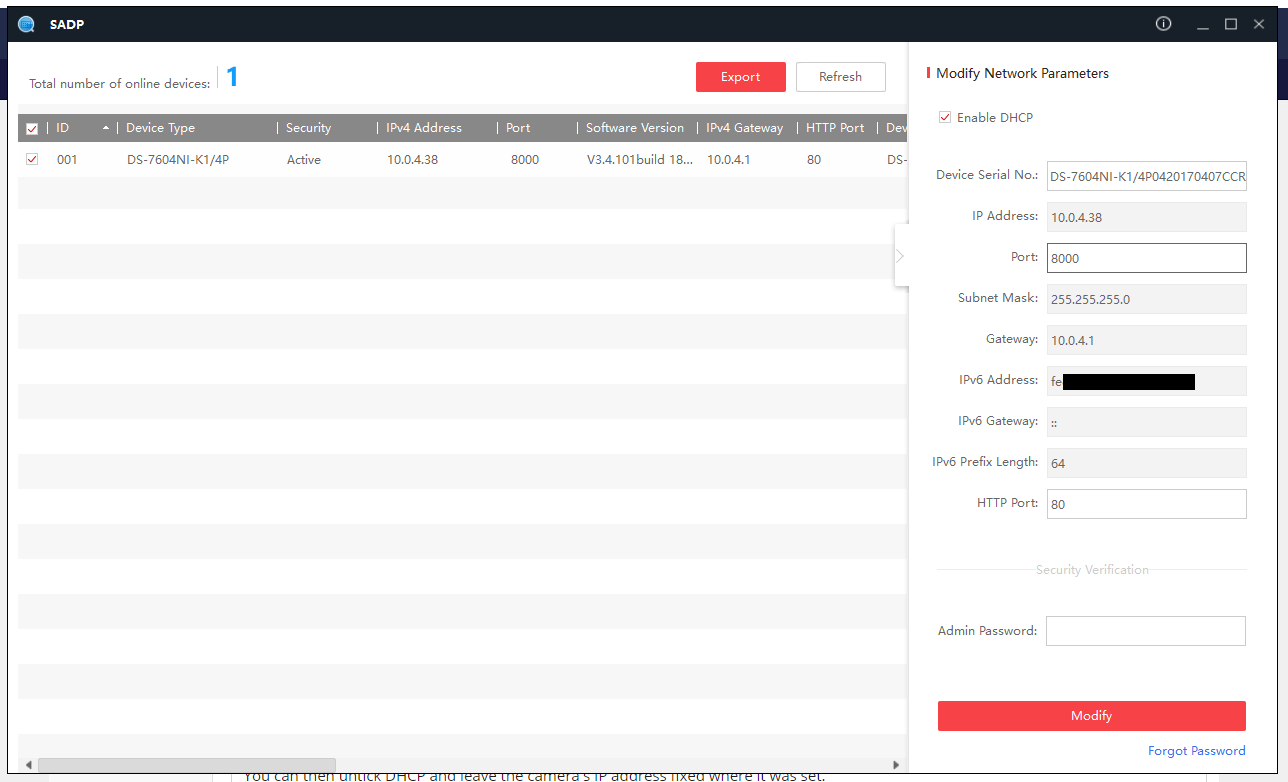This screenshot has width=1288, height=782.
Task: Click the ID column sort arrow
Action: click(106, 128)
